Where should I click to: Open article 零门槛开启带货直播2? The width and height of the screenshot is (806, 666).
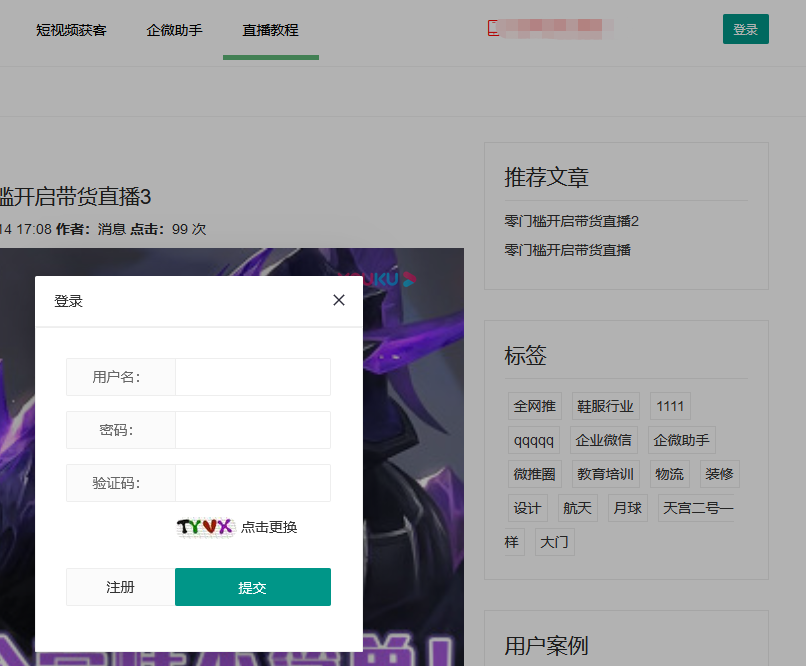pyautogui.click(x=571, y=221)
